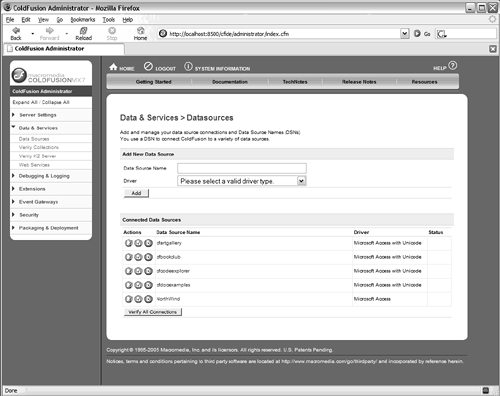Switch to the Release Notes tab

tap(359, 82)
